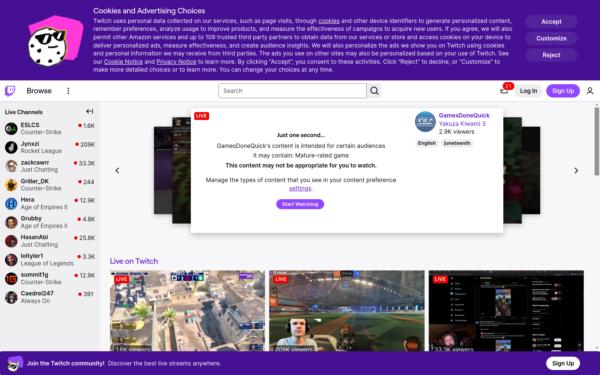Image resolution: width=600 pixels, height=375 pixels.
Task: Click loltyler1 channel name text
Action: click(32, 256)
